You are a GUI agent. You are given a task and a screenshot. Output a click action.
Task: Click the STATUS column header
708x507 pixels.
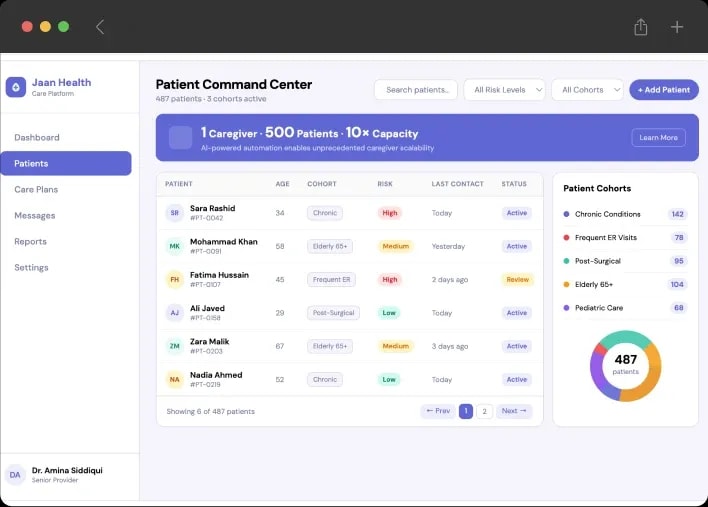coord(514,184)
